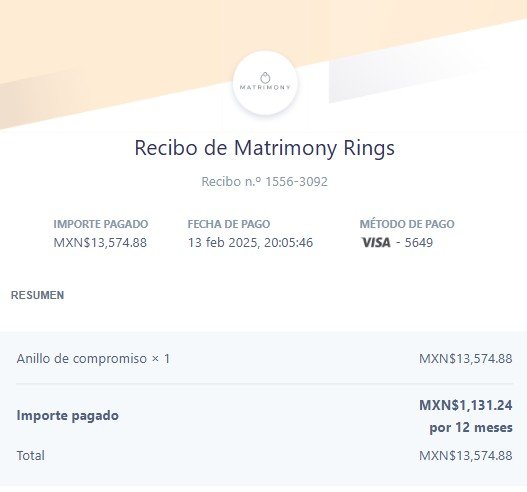Select the Total amount MXN$13,574.88
Screen dimensions: 527x492
[x=465, y=456]
